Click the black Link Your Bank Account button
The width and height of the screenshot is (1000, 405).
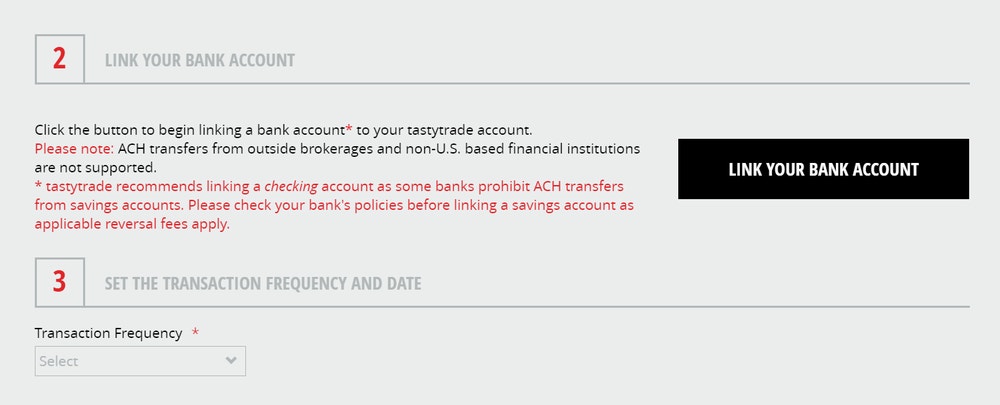[x=823, y=169]
